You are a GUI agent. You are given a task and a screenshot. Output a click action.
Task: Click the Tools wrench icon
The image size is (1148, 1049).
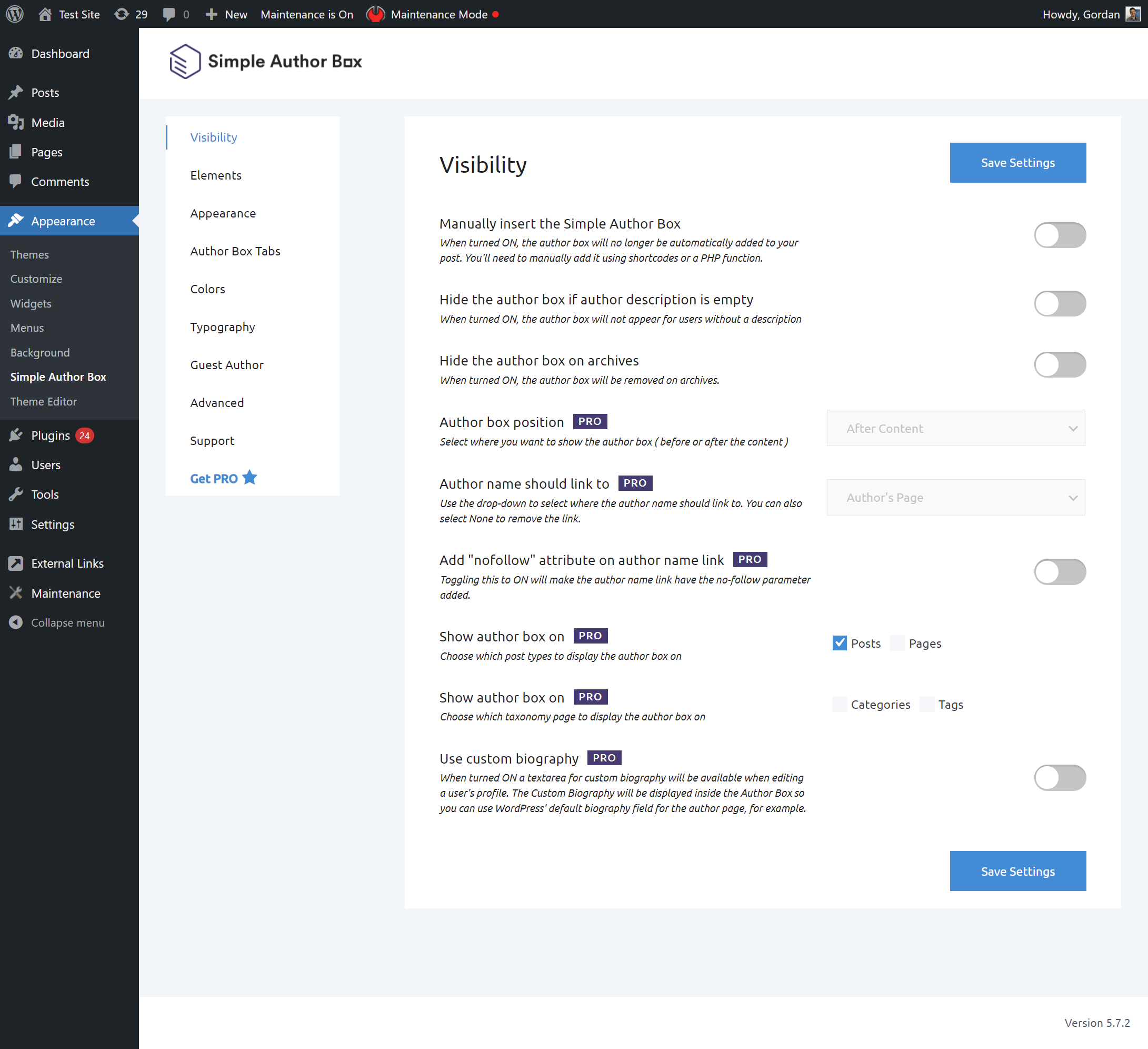[x=16, y=494]
